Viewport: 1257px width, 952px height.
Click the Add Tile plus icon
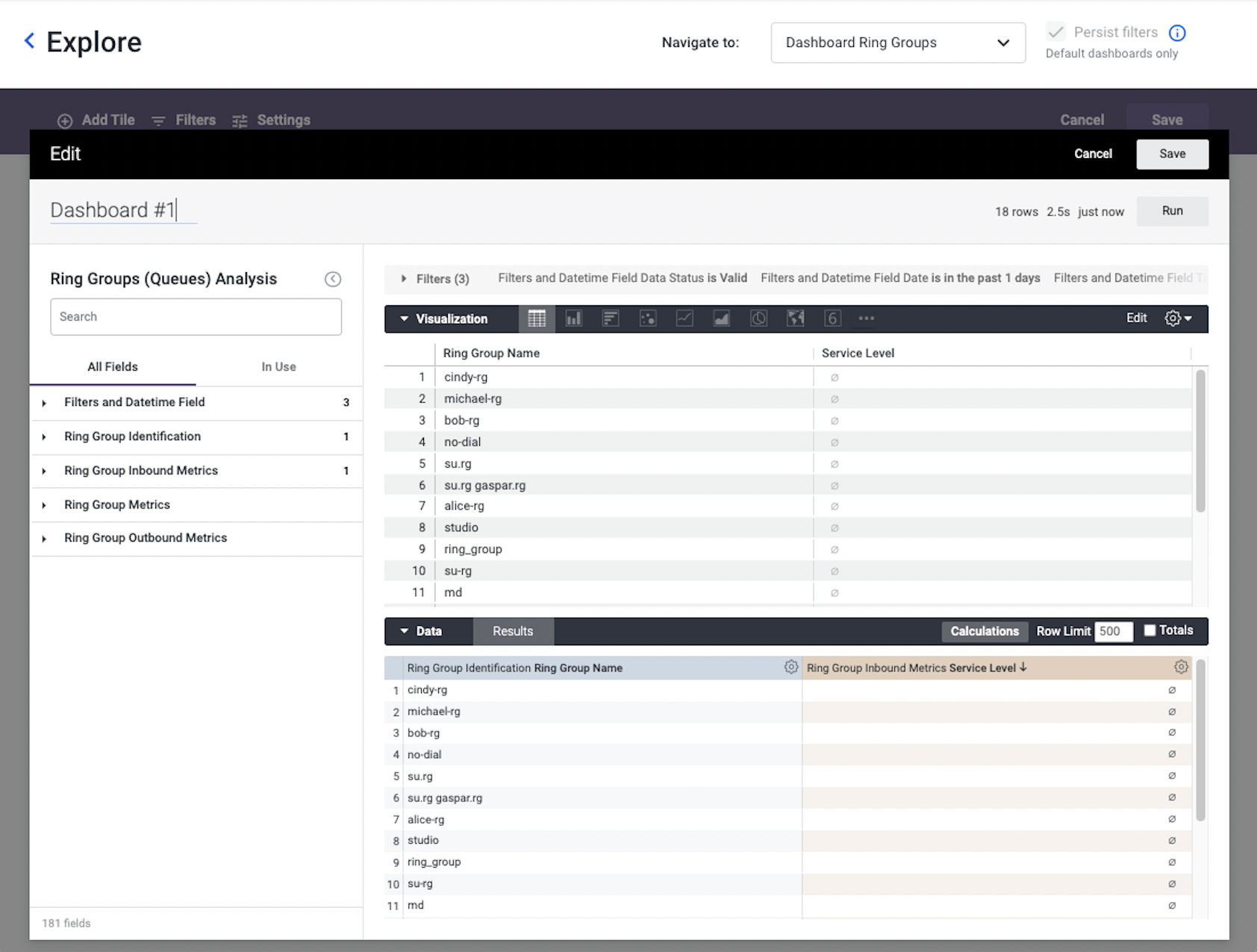(65, 121)
